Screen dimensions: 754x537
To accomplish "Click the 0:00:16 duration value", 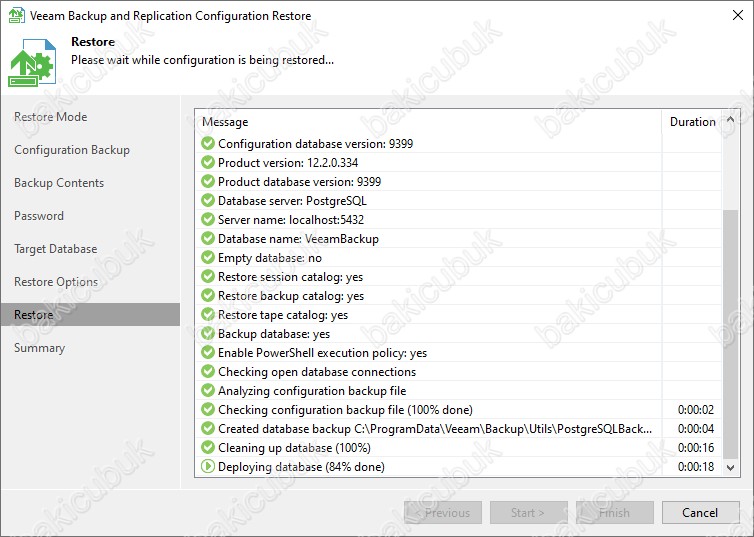I will (696, 448).
